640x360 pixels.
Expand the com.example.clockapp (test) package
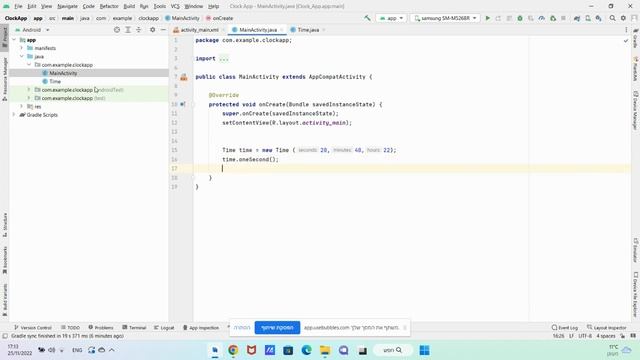click(29, 98)
